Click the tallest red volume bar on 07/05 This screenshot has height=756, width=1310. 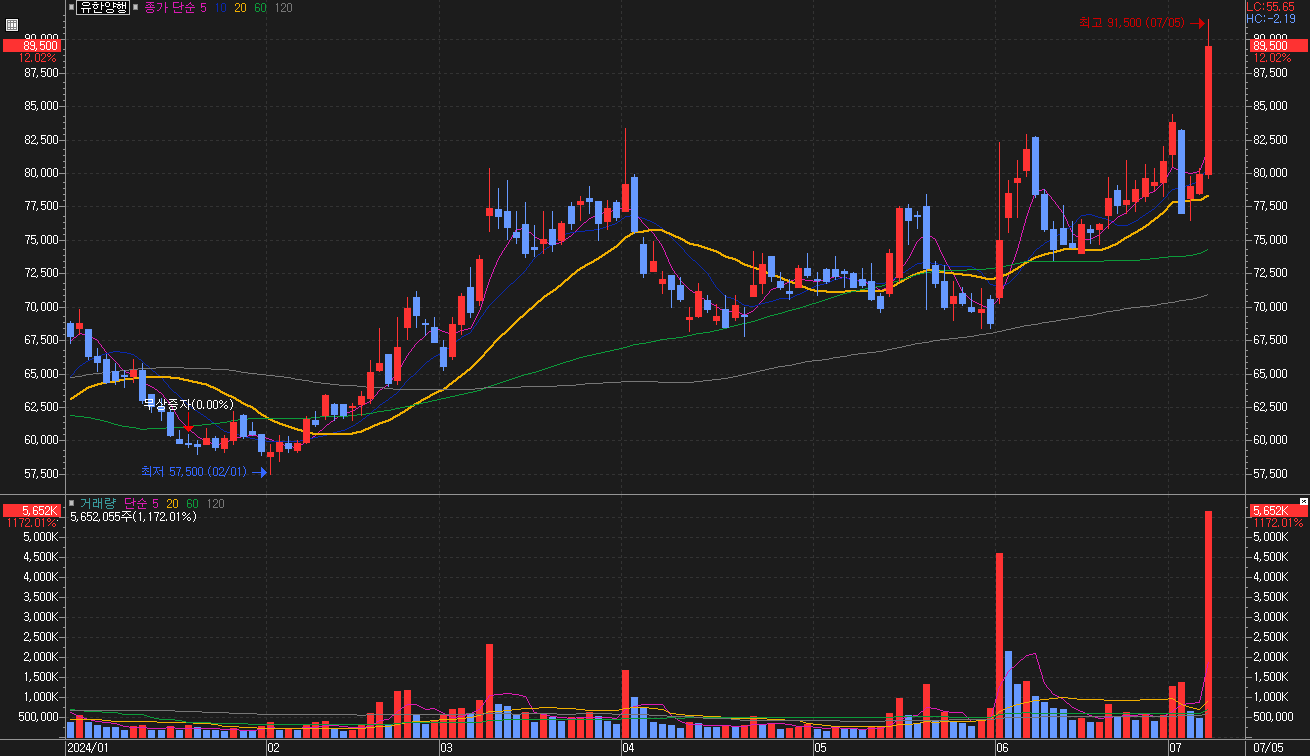[x=1208, y=624]
